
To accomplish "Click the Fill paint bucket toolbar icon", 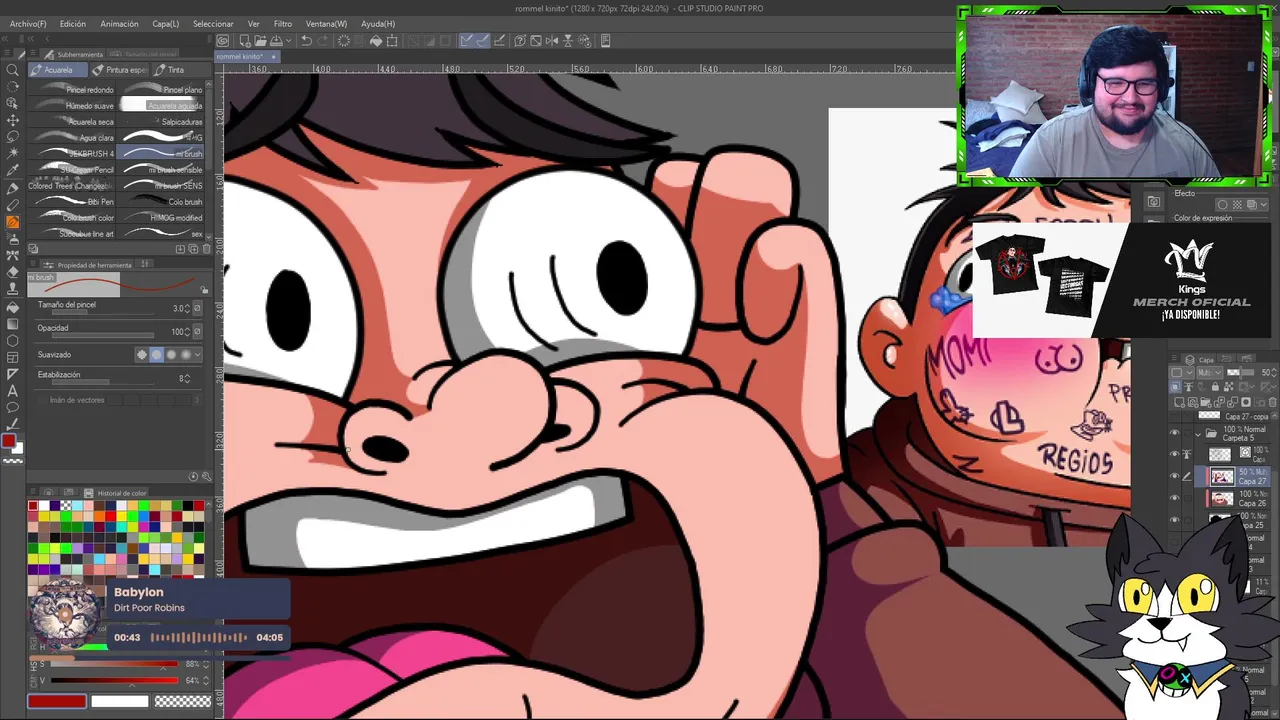I will click(x=376, y=41).
